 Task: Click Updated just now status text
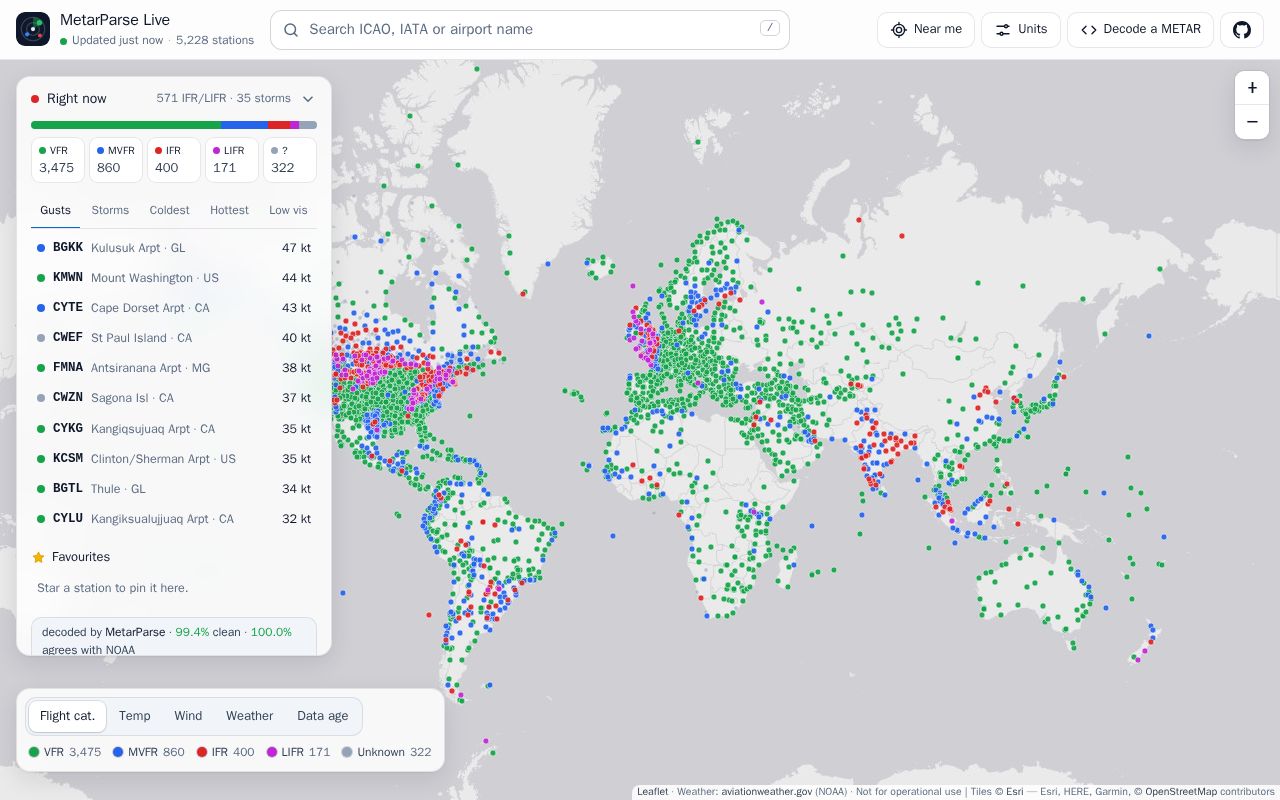click(x=117, y=41)
